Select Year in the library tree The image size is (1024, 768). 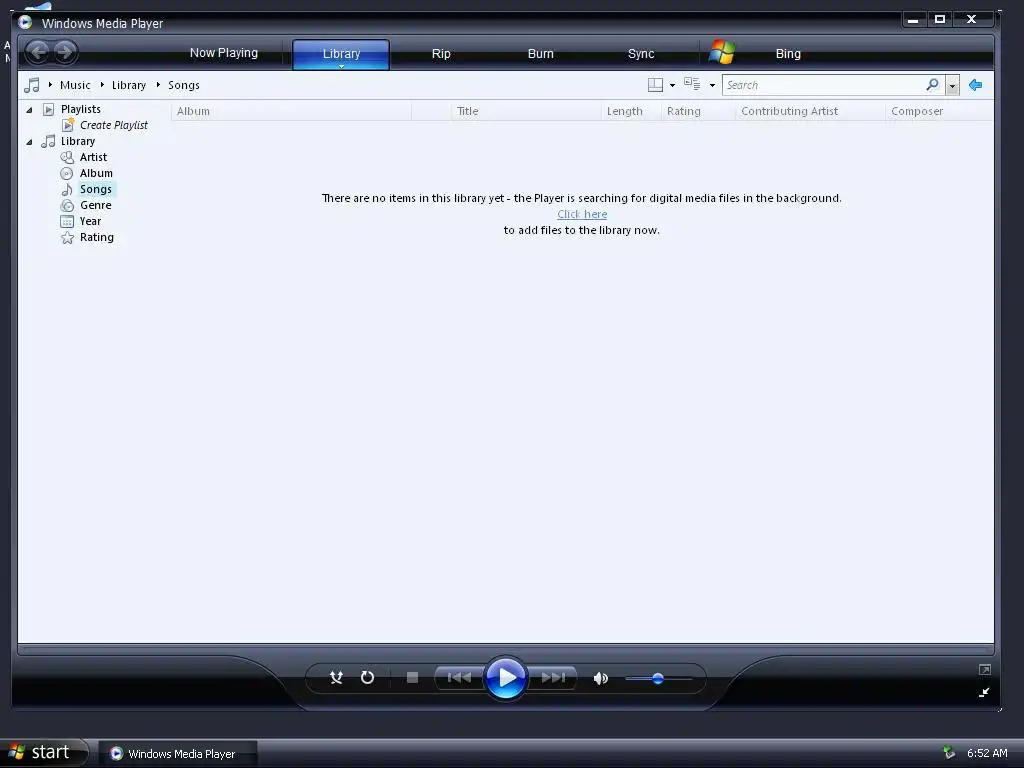[90, 221]
